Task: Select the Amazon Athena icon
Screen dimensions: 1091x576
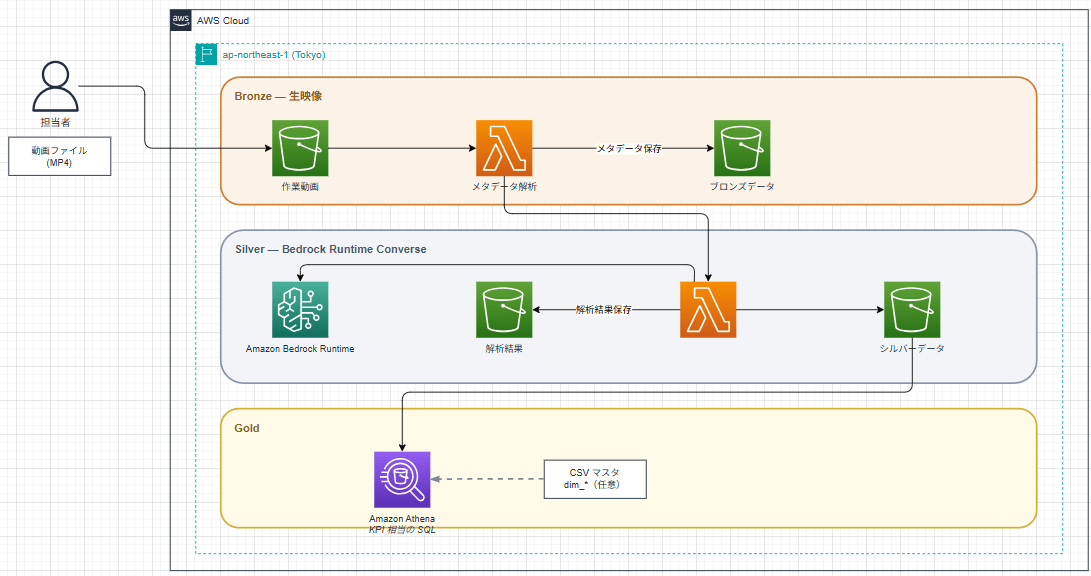Action: click(x=402, y=479)
